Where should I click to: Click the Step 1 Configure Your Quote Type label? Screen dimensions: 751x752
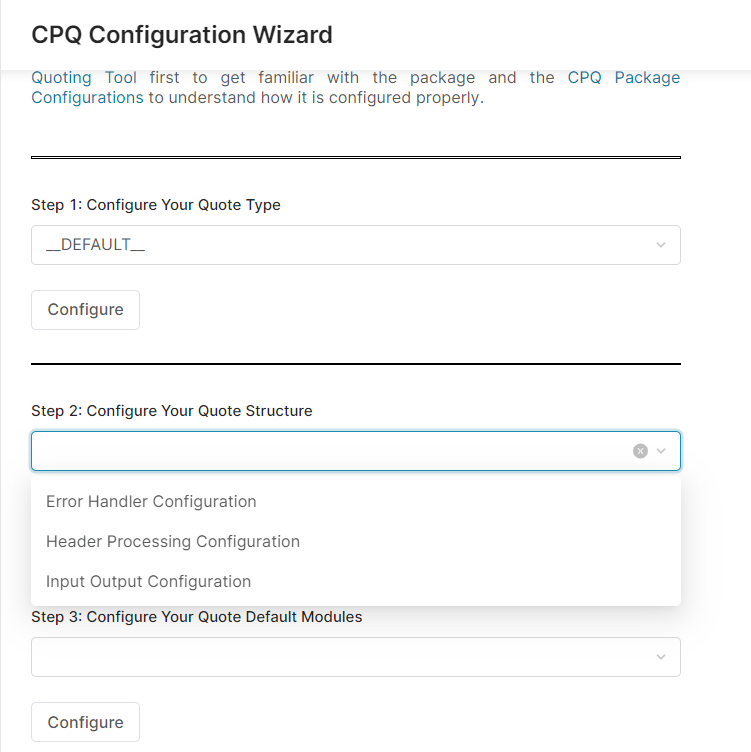pyautogui.click(x=156, y=205)
